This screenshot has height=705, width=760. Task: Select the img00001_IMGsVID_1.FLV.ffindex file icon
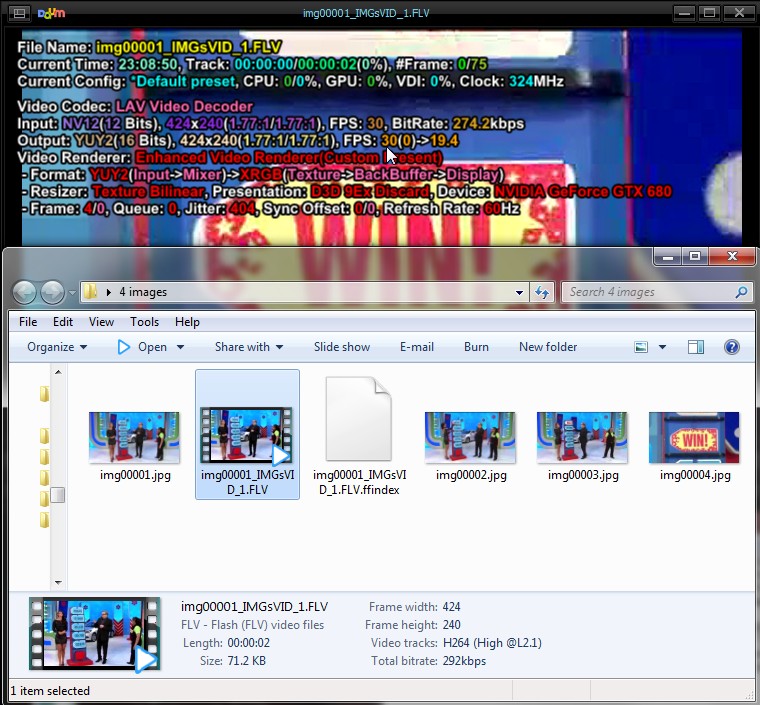358,419
